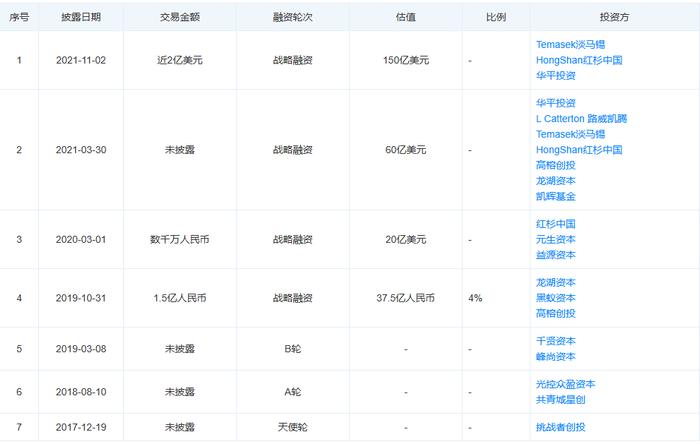700x444 pixels.
Task: Click the 1.5亿人民币 amount cell
Action: click(180, 298)
